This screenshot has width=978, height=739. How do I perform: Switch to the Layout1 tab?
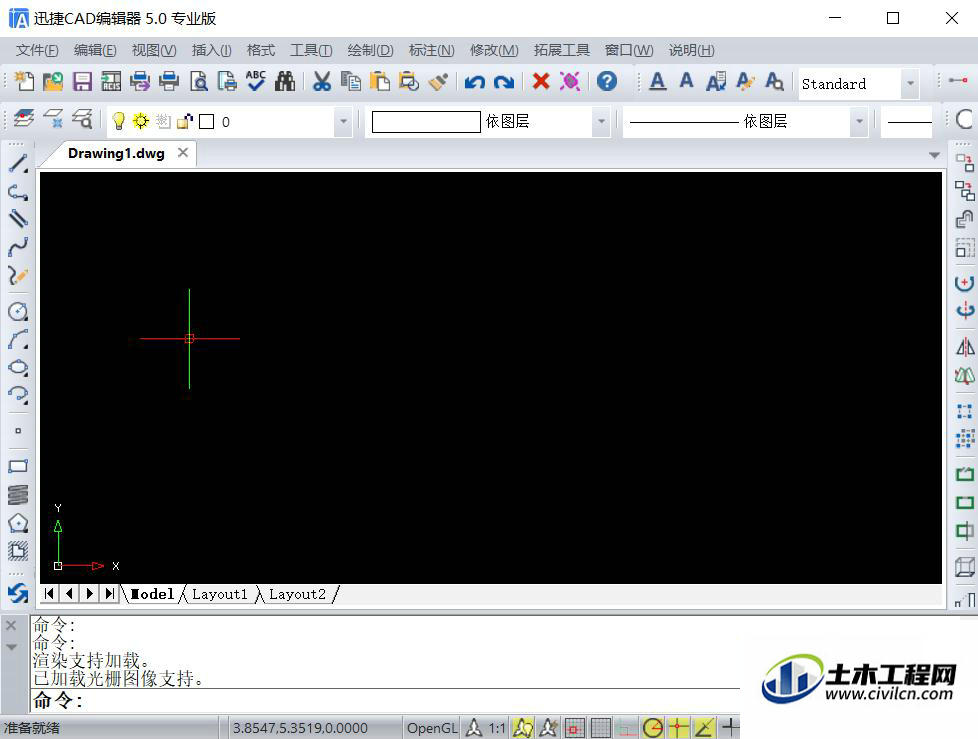pos(220,594)
